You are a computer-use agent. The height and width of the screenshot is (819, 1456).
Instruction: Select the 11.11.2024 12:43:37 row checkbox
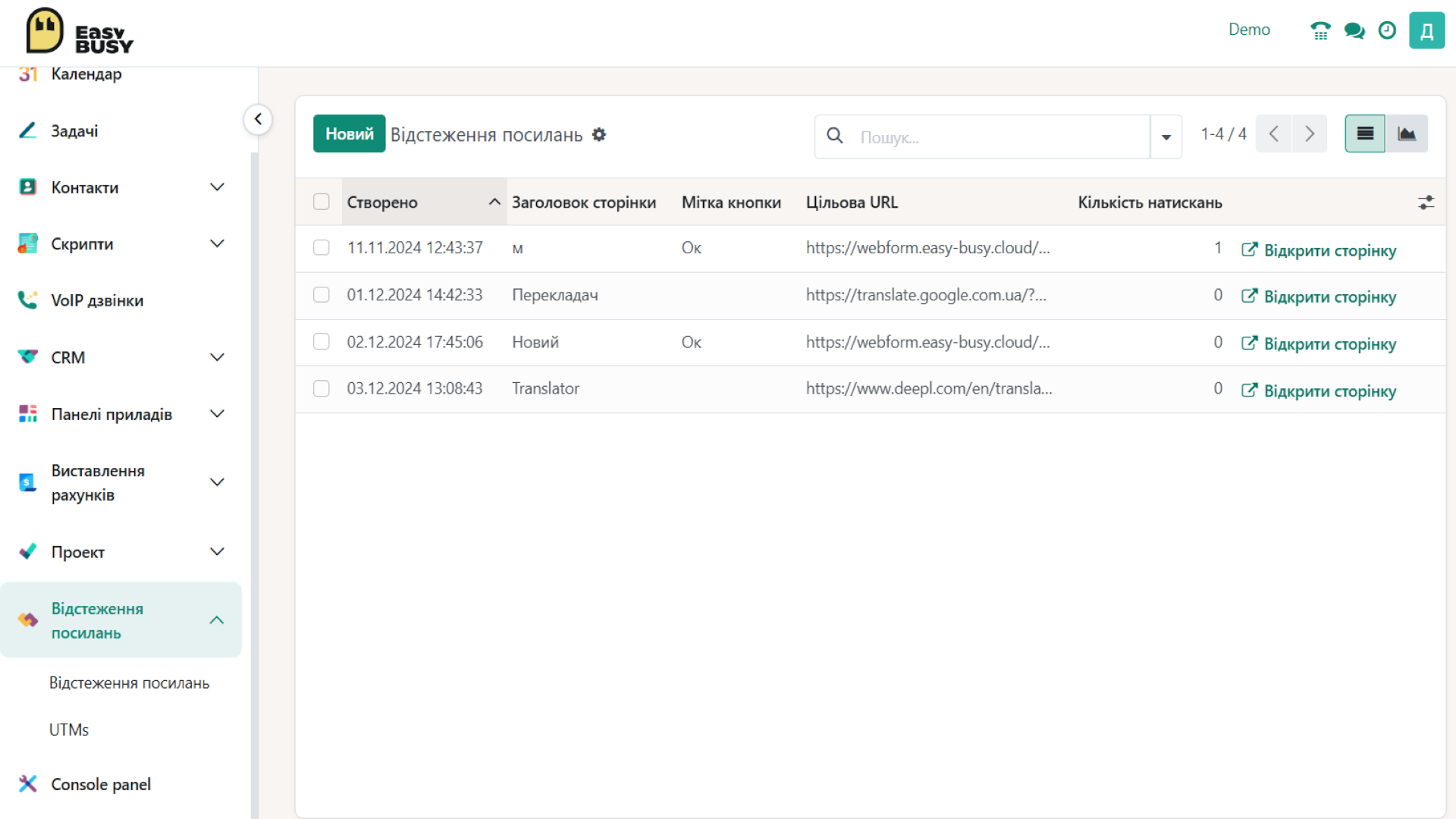click(322, 247)
